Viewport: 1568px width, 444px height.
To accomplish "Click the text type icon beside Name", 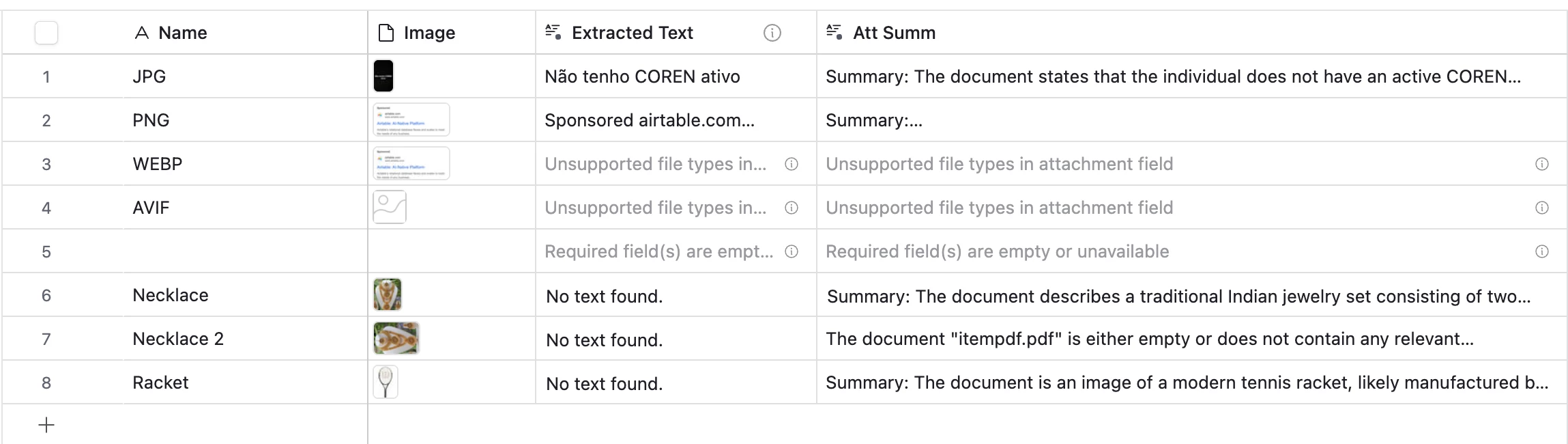I will coord(141,33).
